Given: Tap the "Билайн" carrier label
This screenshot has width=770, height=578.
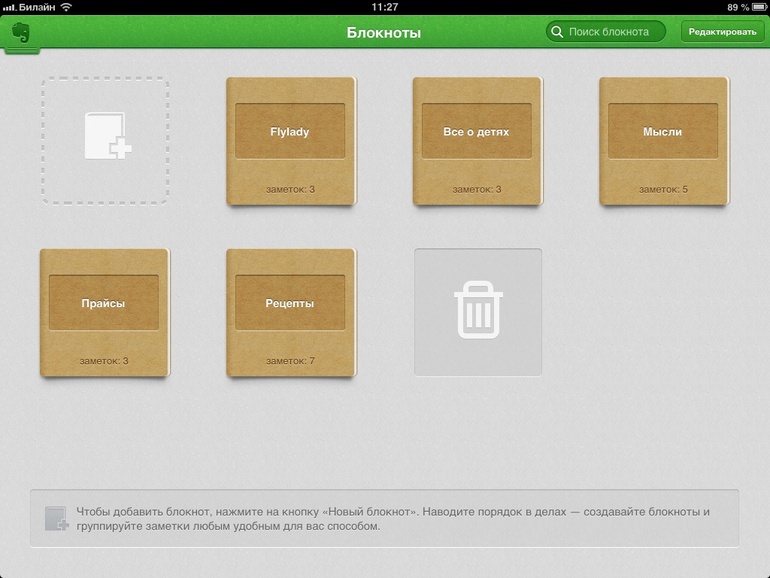Looking at the screenshot, I should 36,7.
